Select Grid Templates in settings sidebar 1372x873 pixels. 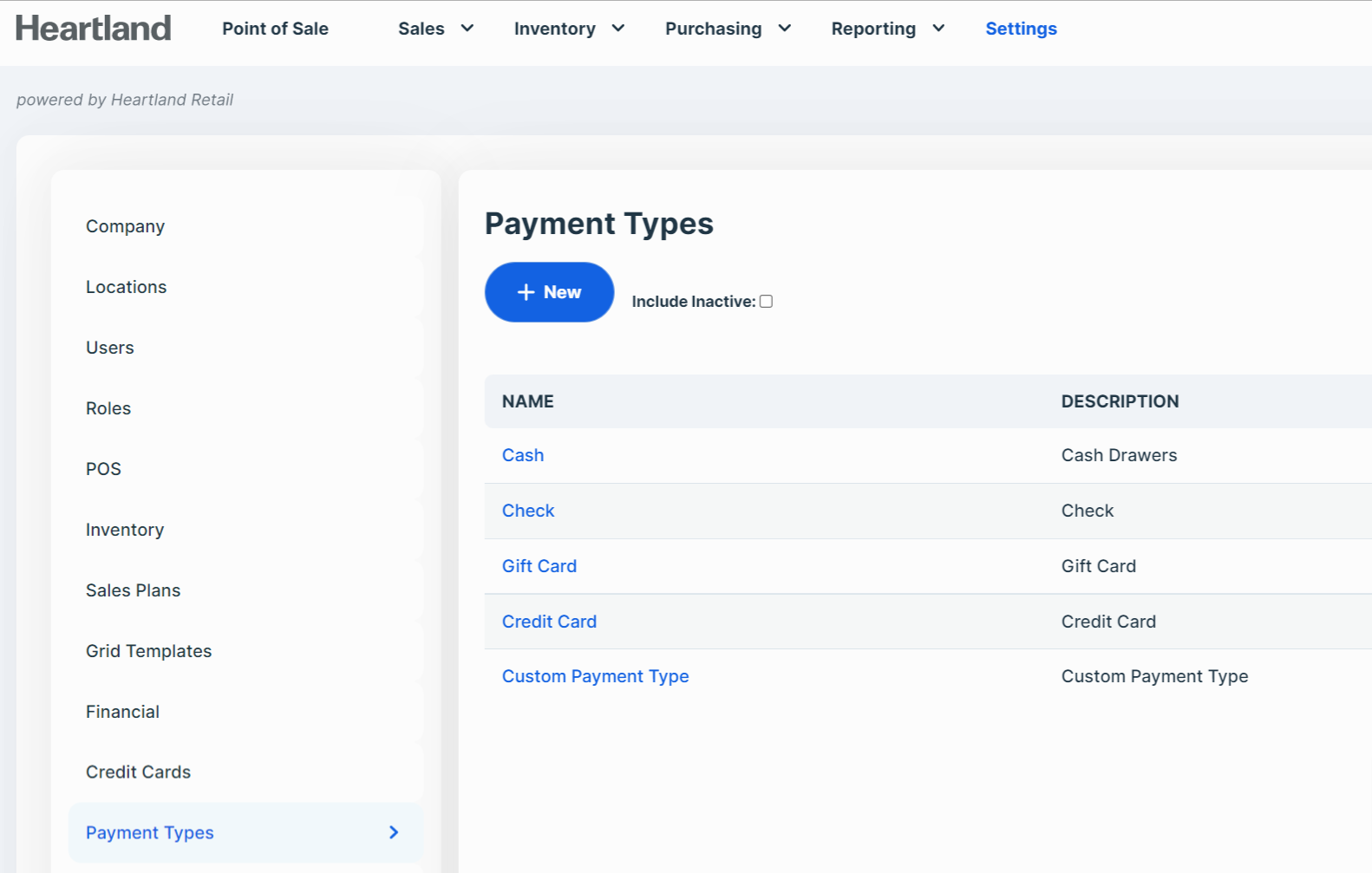245,651
